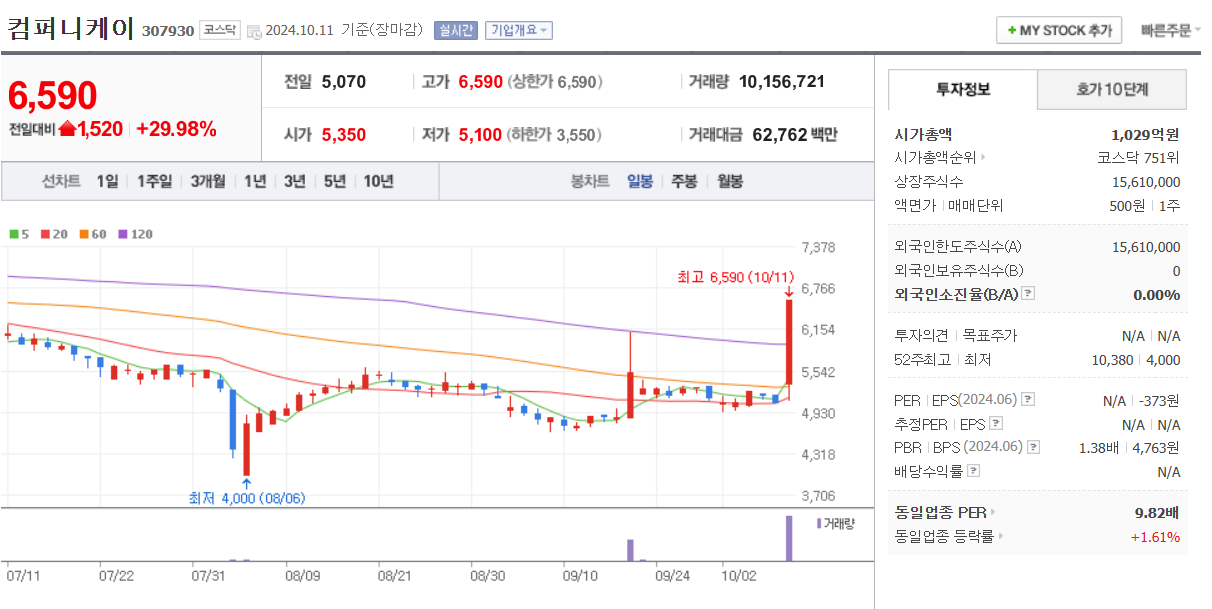Select the 5년 line chart period
Image resolution: width=1212 pixels, height=609 pixels.
click(x=335, y=181)
